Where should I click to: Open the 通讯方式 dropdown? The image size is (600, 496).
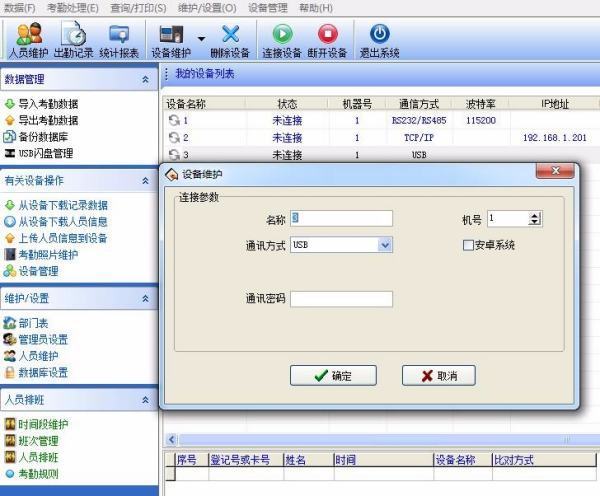[x=385, y=245]
